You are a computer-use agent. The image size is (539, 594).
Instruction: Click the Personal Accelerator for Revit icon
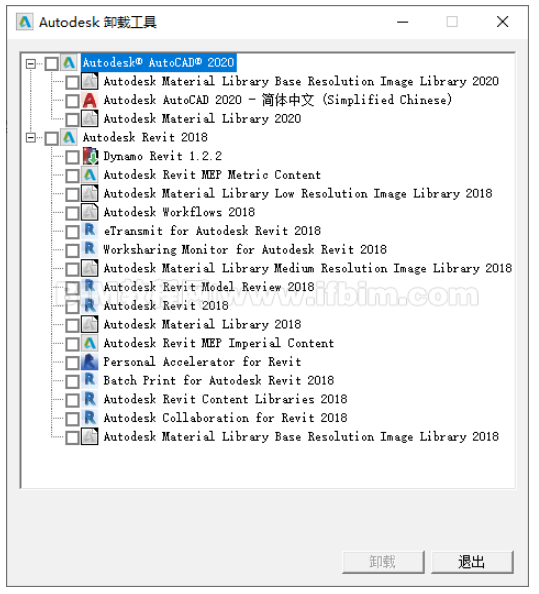90,362
